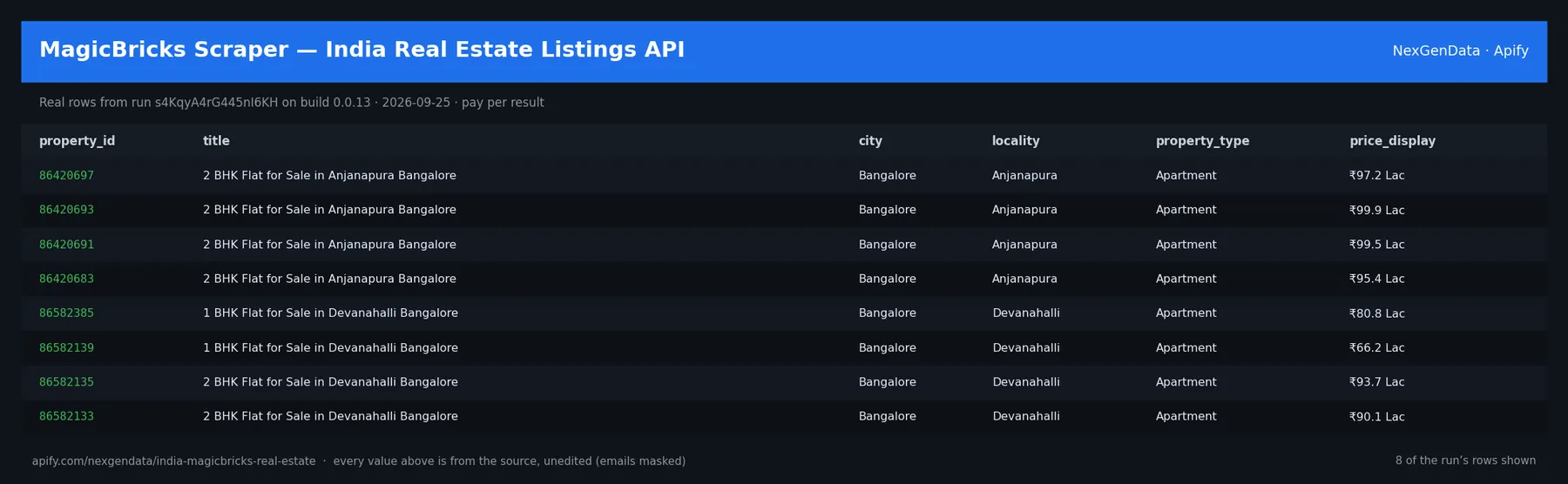Click the '8 of the run's rows shown' note
The image size is (1568, 484).
click(1465, 461)
